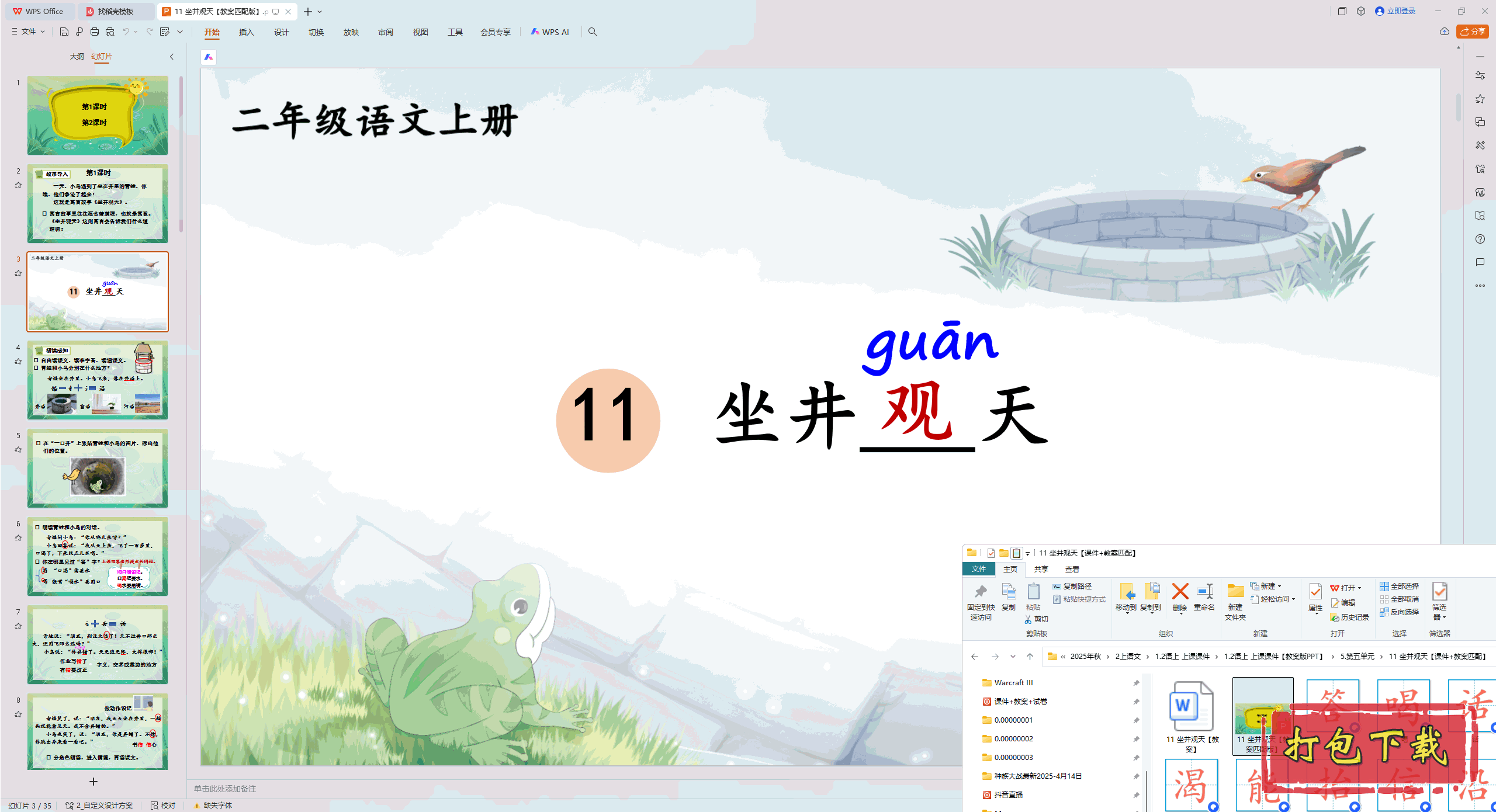The image size is (1496, 812).
Task: Click the orange 分享 share button
Action: click(x=1472, y=32)
